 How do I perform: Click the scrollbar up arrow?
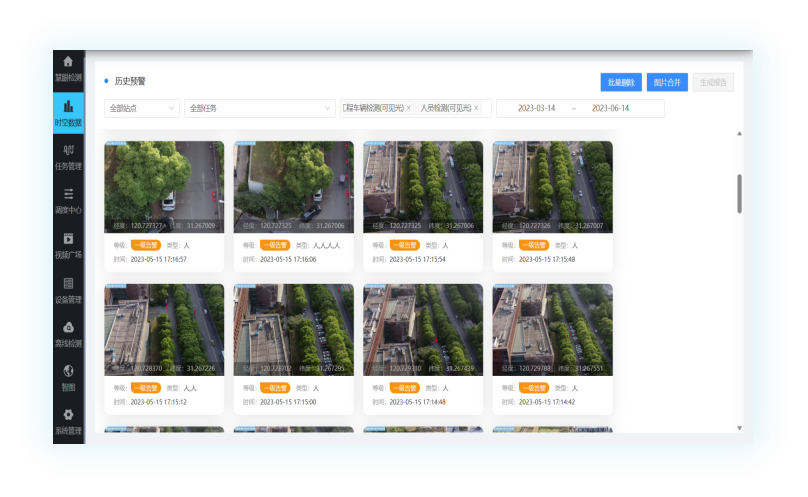(739, 134)
